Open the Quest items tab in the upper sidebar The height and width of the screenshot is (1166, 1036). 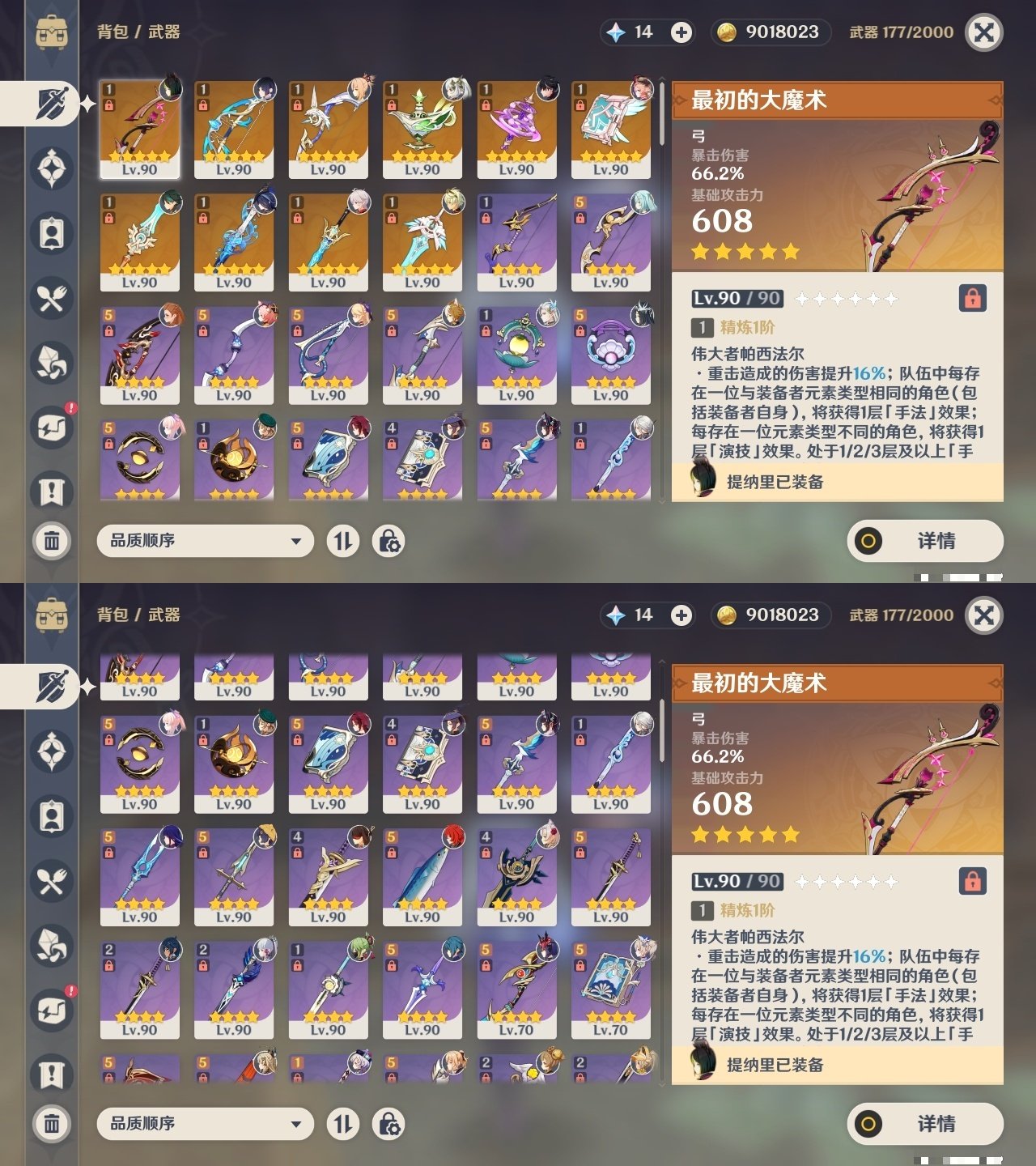click(52, 491)
